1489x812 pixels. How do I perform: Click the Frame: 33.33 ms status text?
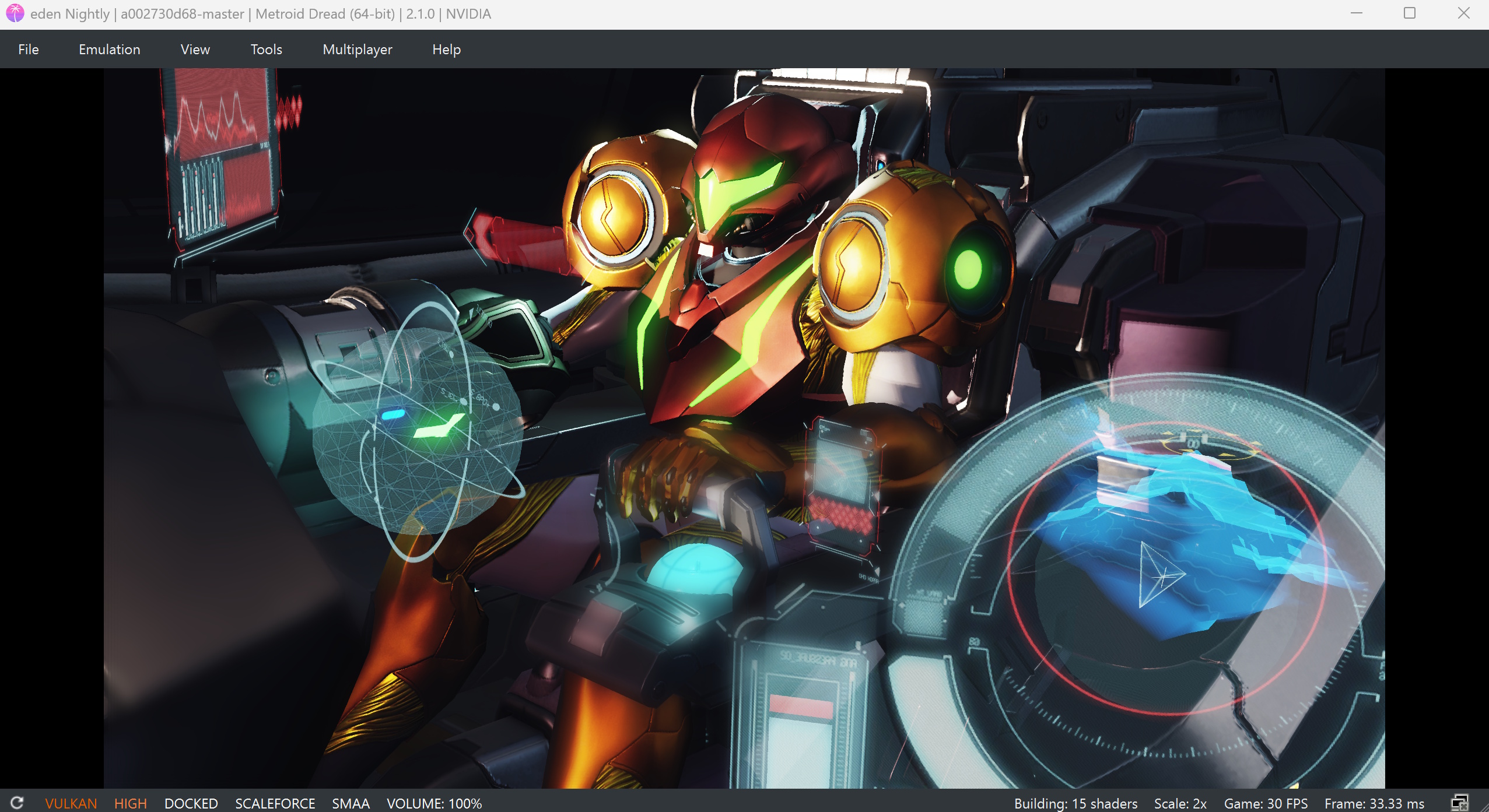1374,803
